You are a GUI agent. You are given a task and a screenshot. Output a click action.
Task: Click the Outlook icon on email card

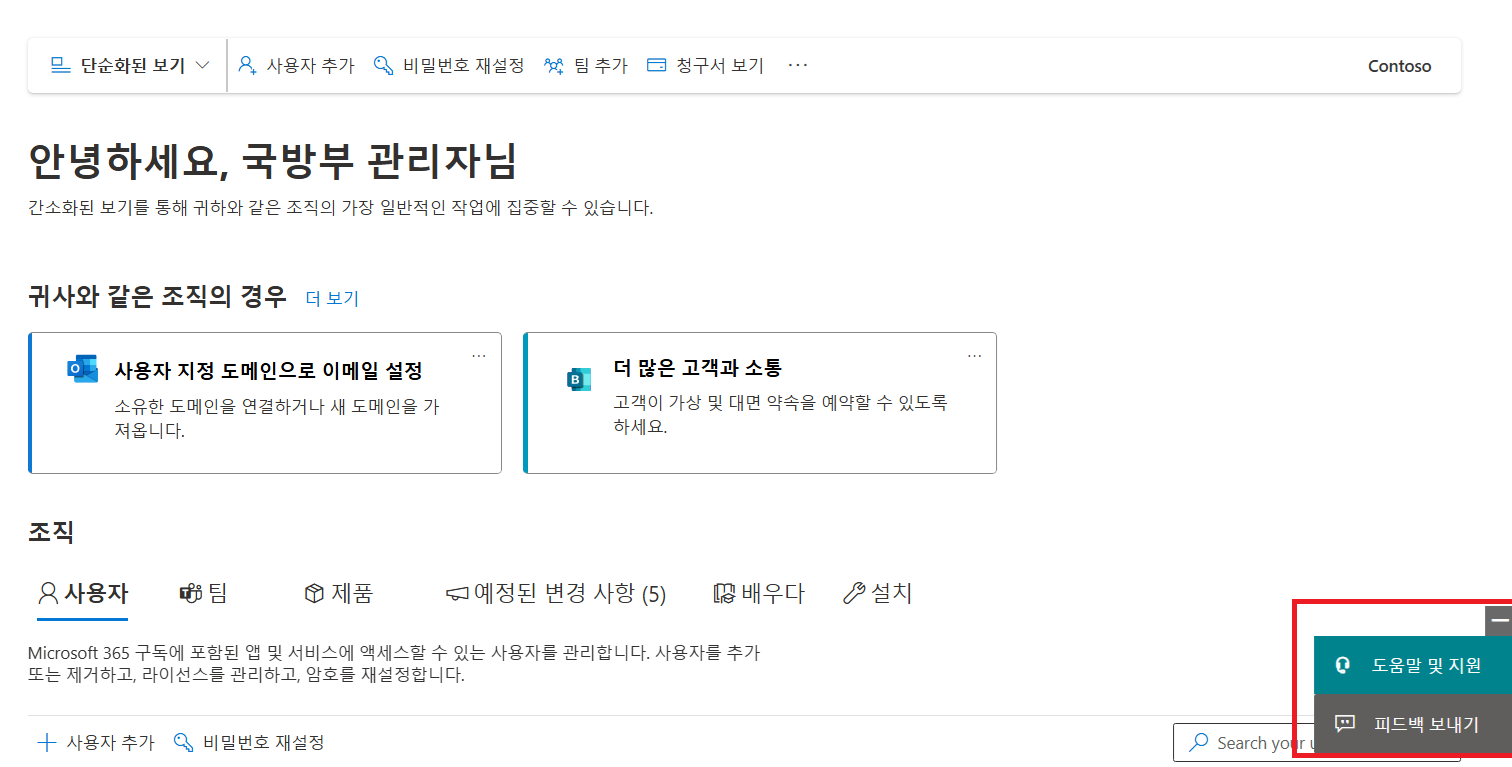(x=82, y=369)
